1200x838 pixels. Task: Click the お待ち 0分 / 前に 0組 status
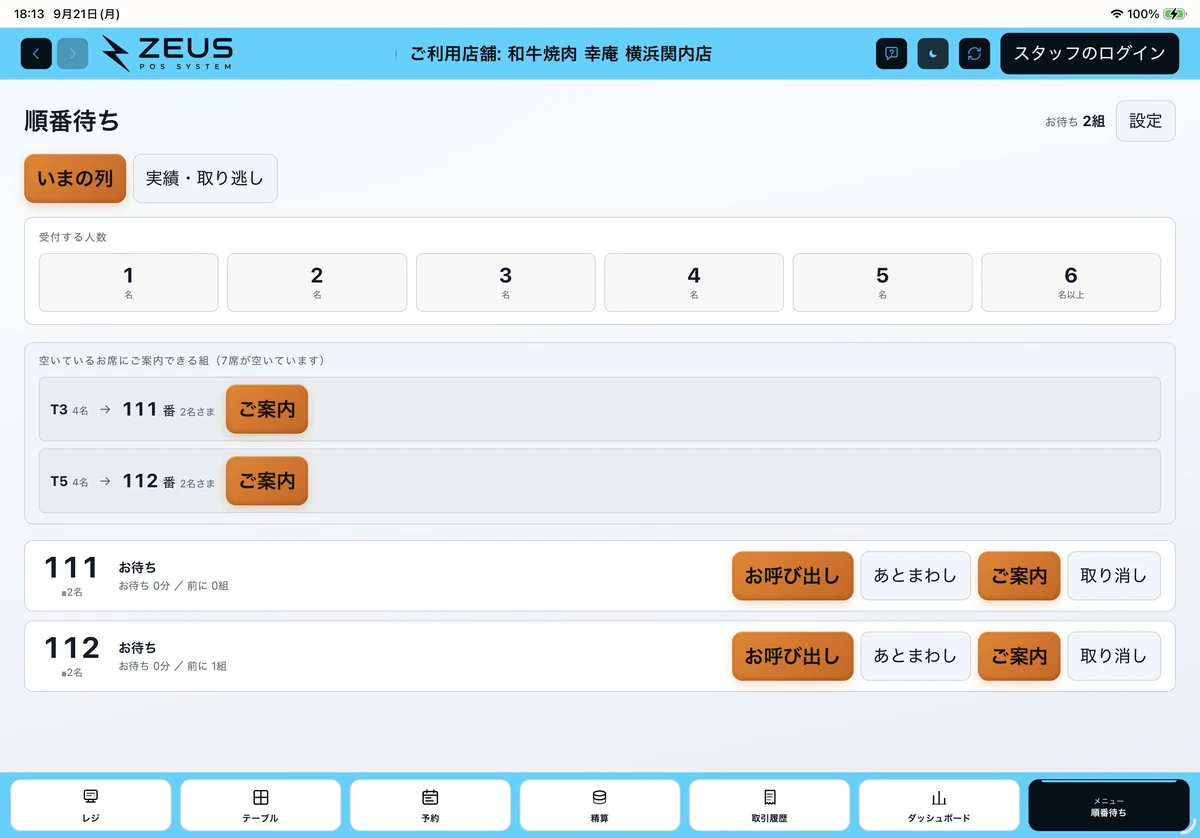pos(174,586)
